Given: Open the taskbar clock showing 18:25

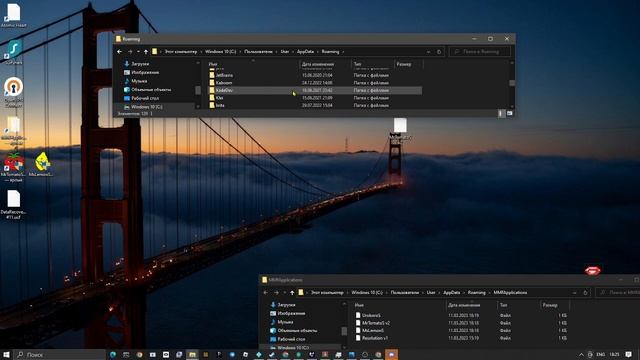Looking at the screenshot, I should click(614, 355).
